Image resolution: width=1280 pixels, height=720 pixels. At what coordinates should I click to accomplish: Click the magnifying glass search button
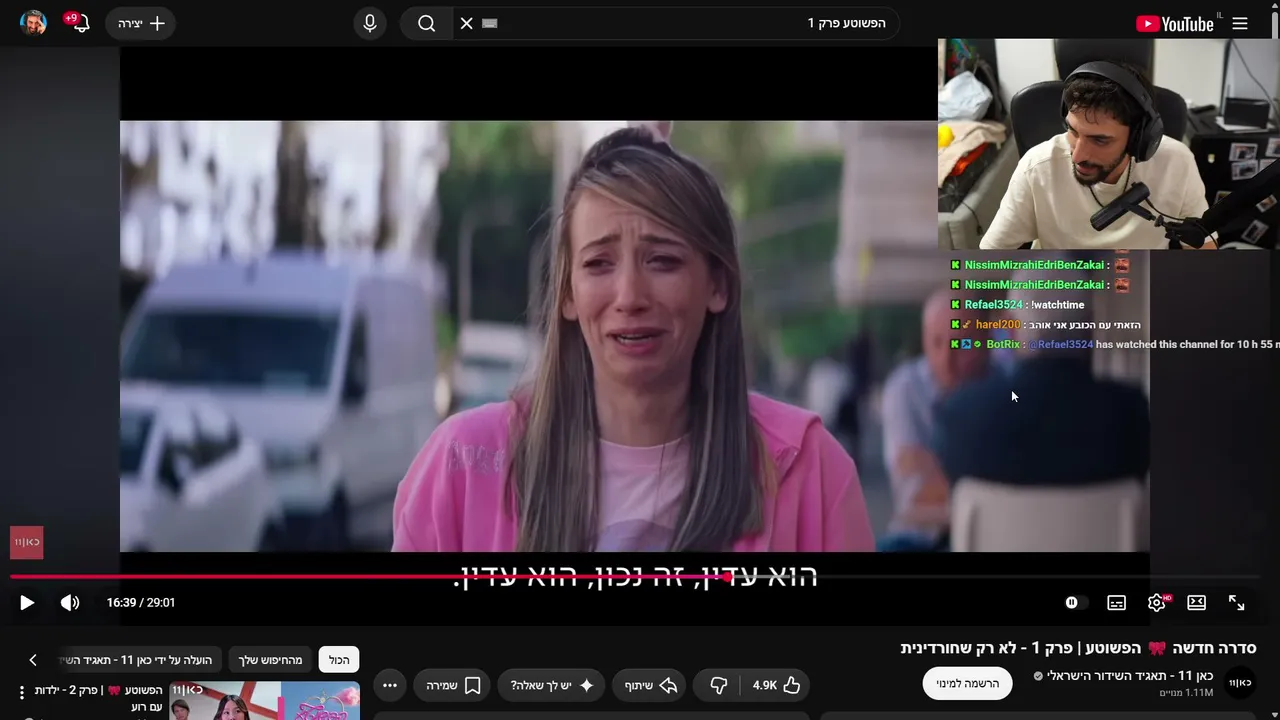coord(426,23)
